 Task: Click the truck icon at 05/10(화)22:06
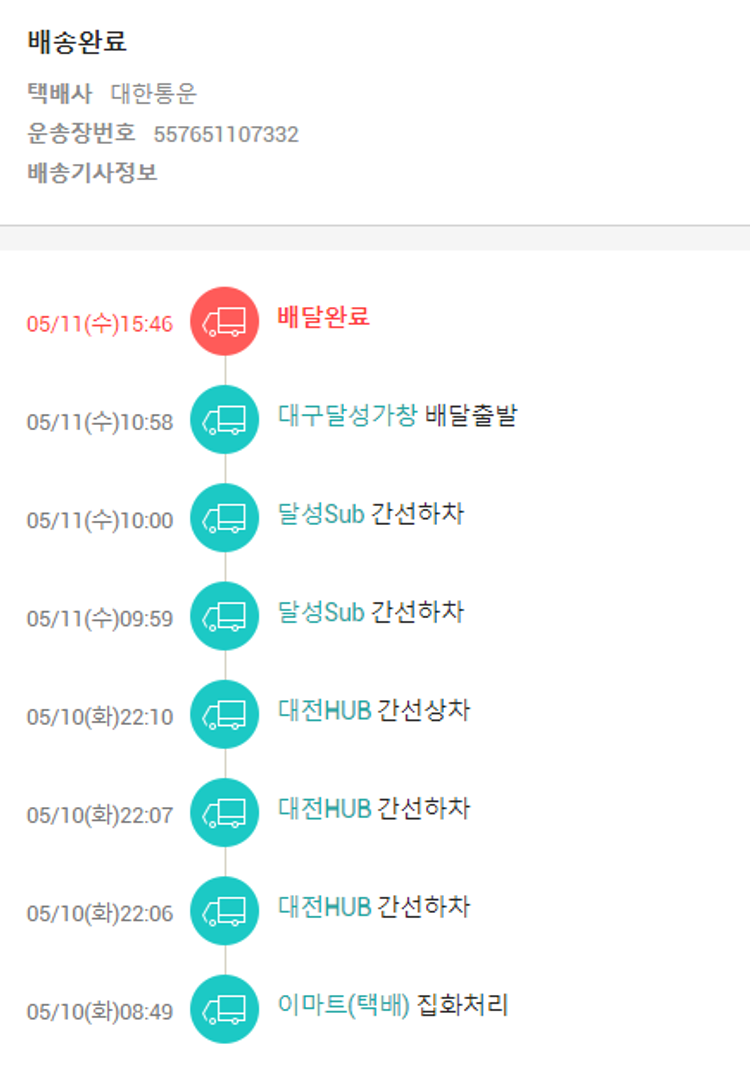click(224, 910)
